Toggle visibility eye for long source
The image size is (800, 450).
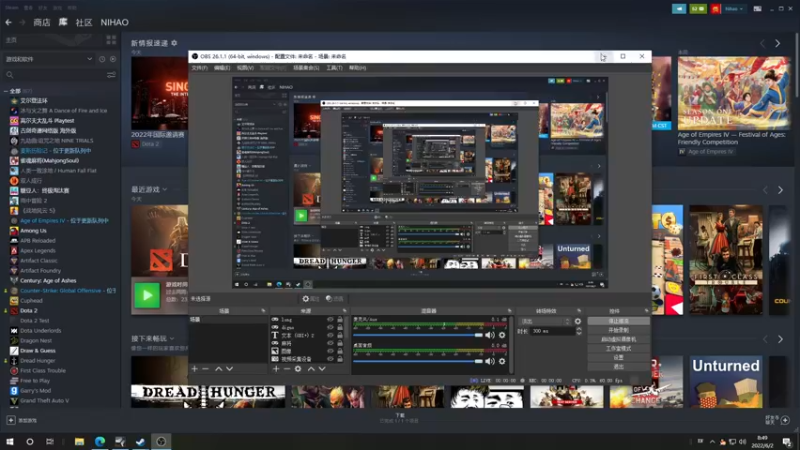tap(330, 320)
